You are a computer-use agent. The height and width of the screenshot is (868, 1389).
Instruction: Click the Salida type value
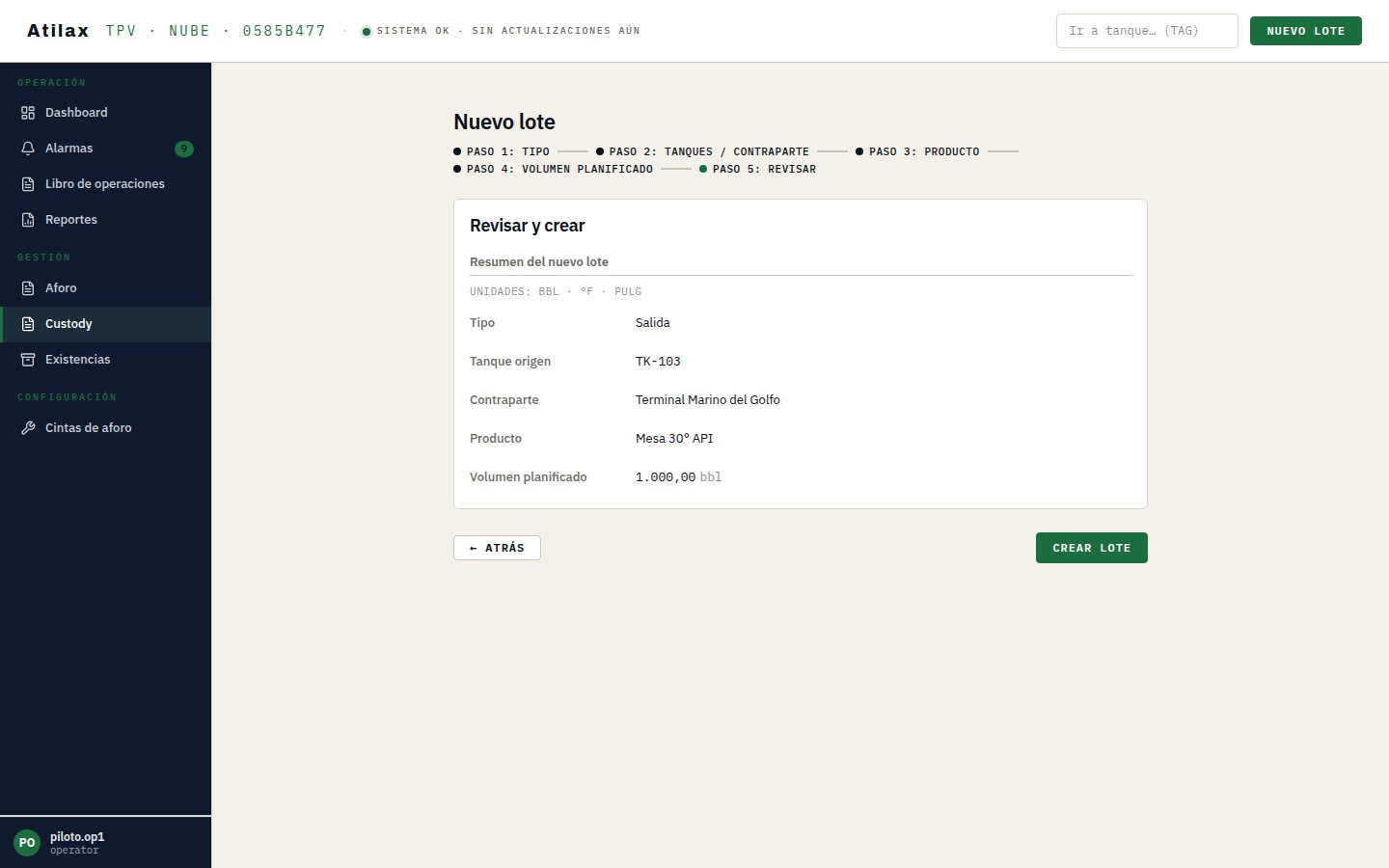tap(653, 323)
